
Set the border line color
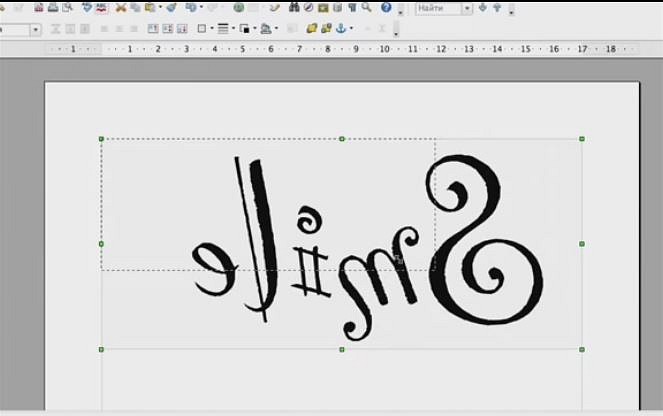(x=244, y=29)
